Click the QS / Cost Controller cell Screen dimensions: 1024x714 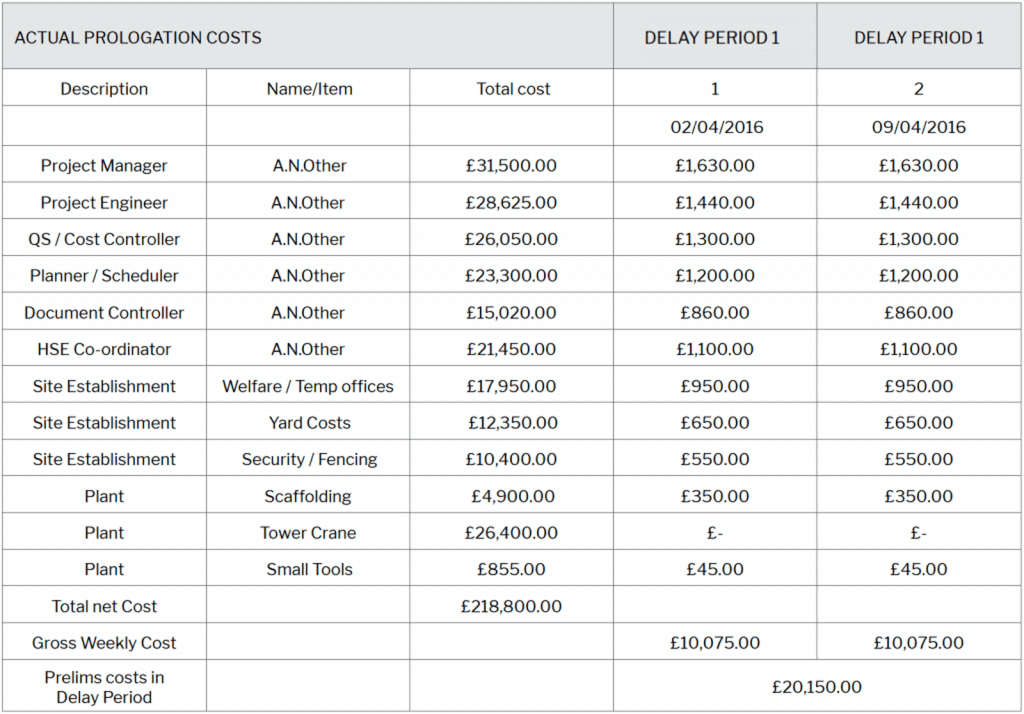[104, 239]
